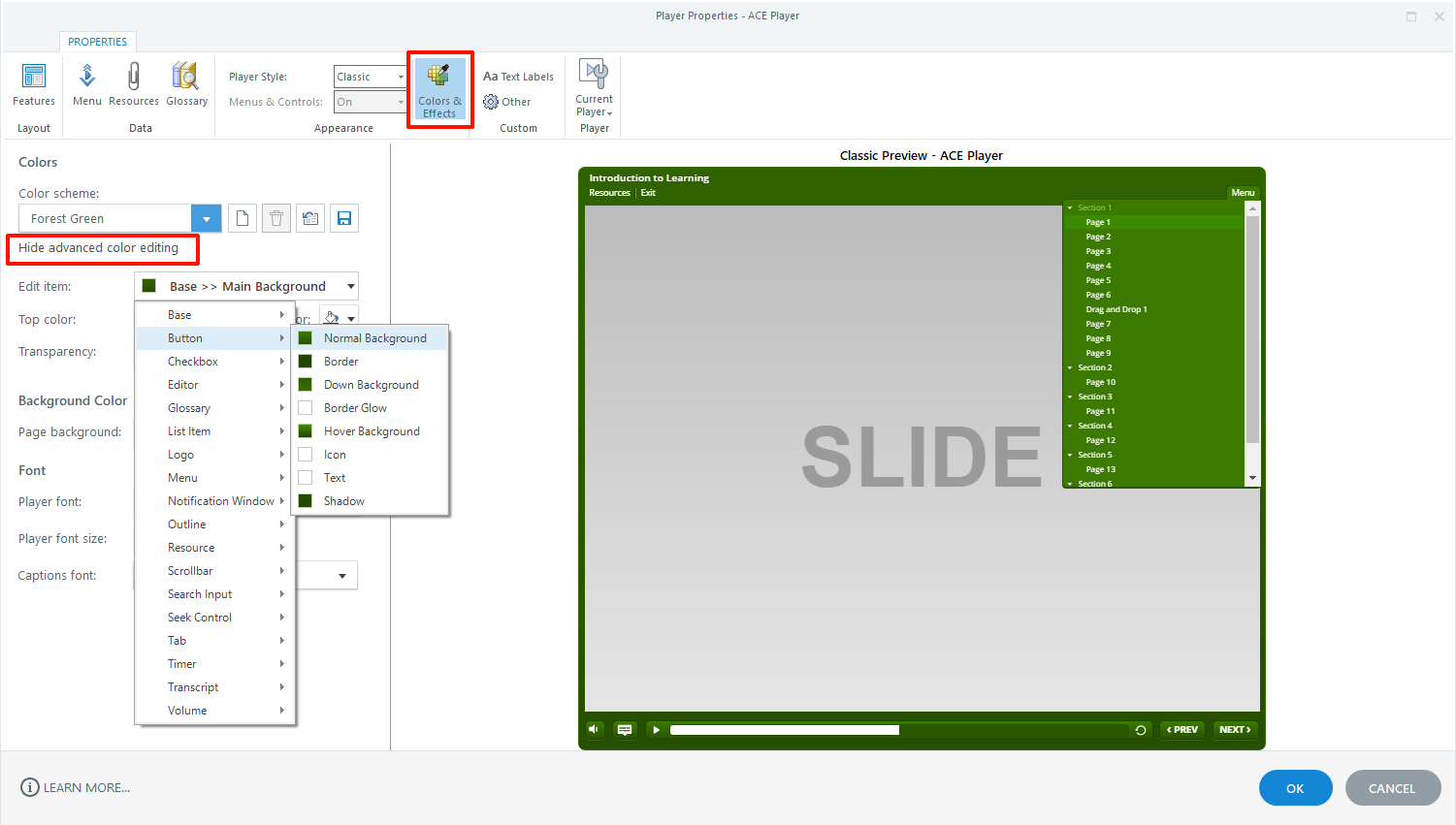
Task: Open the Color scheme dropdown
Action: [207, 217]
